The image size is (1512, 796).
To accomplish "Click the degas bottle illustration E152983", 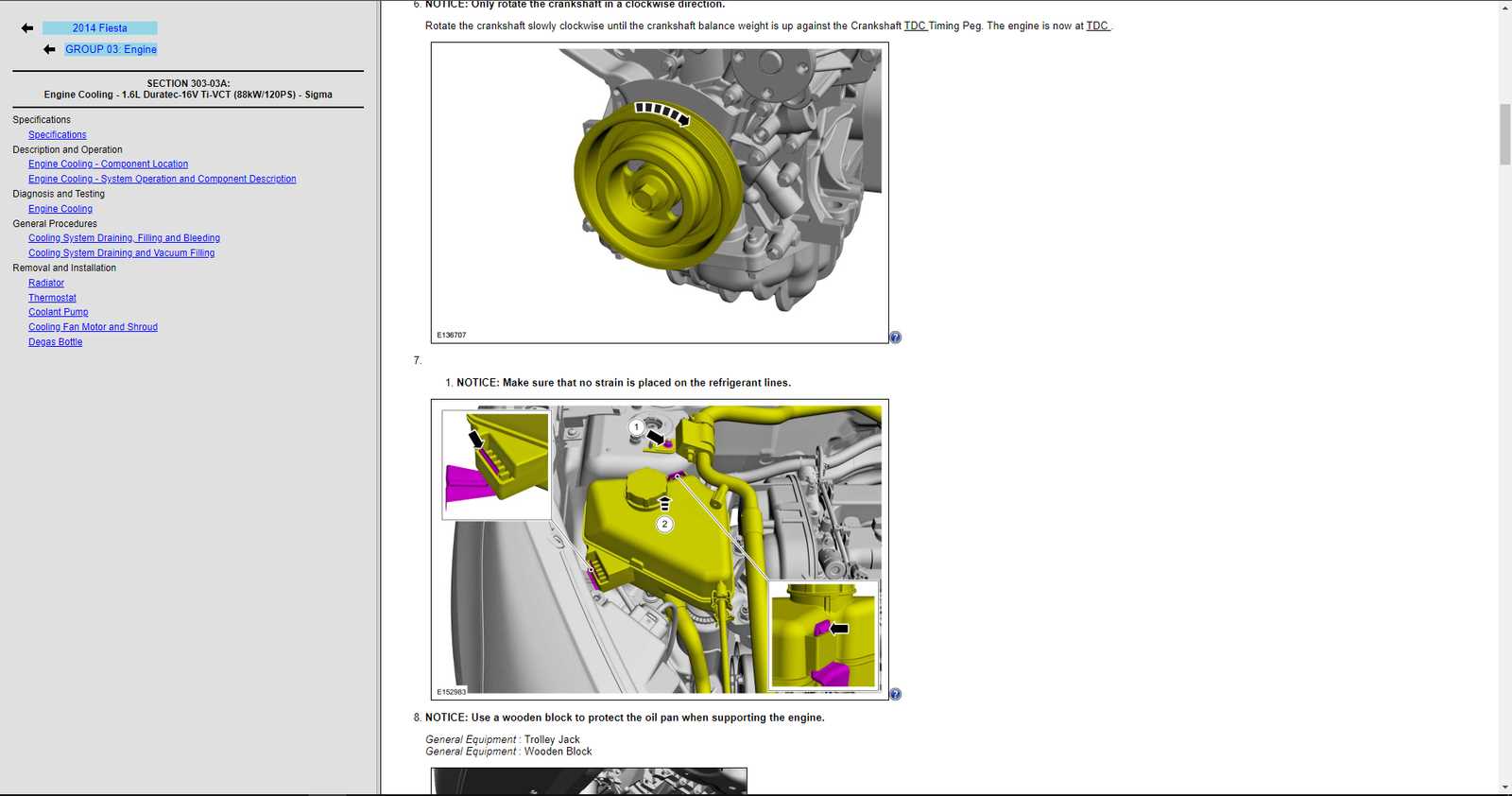I will (660, 549).
